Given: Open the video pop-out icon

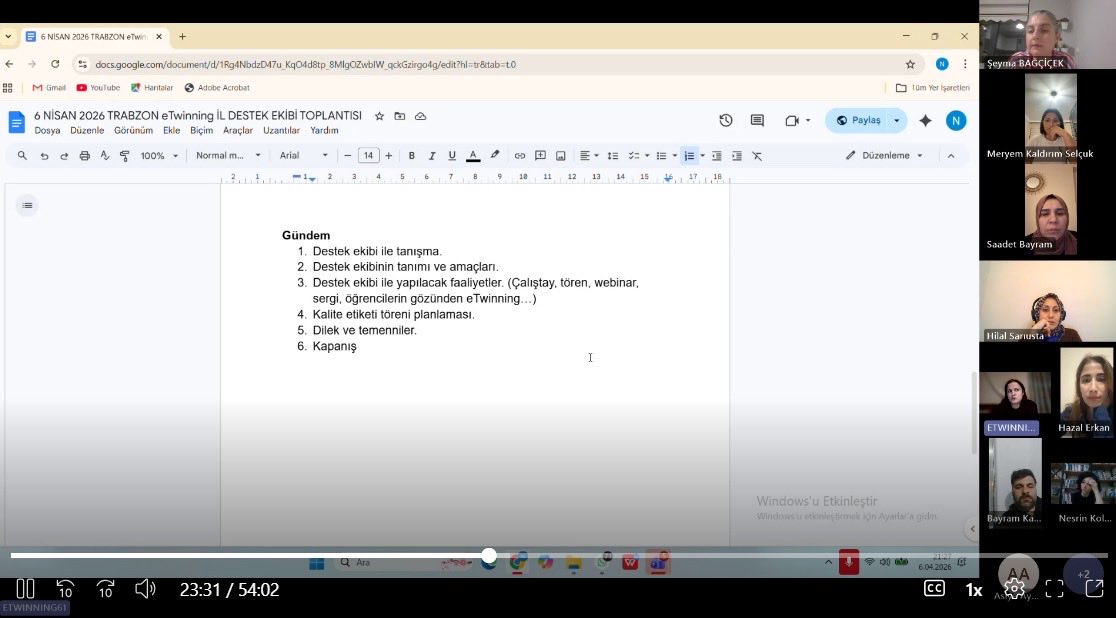Looking at the screenshot, I should 1094,589.
